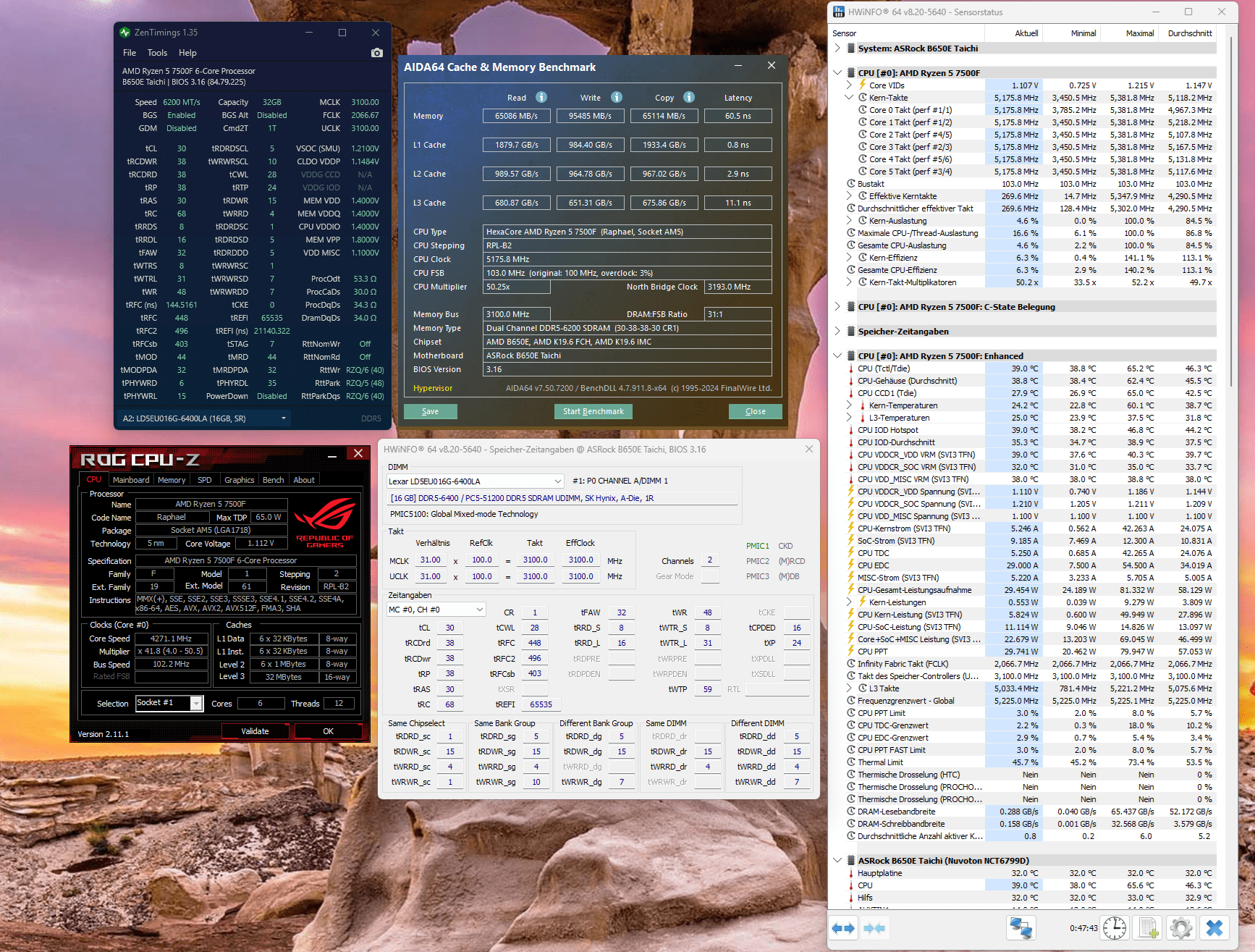Click the Memory Read 65086 MB/s field
Image resolution: width=1255 pixels, height=952 pixels.
pos(517,116)
